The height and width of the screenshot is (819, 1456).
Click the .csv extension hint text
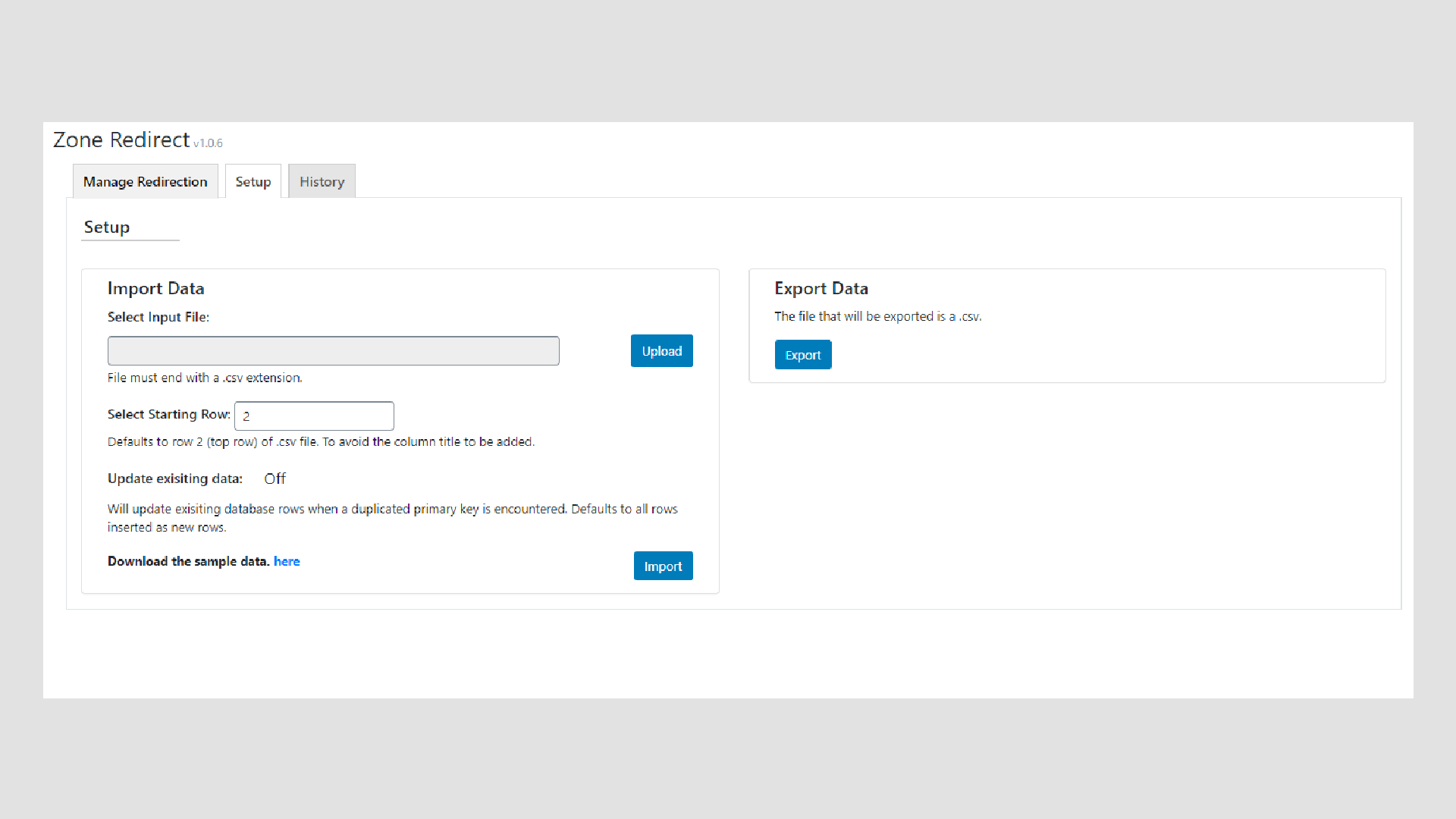[205, 378]
